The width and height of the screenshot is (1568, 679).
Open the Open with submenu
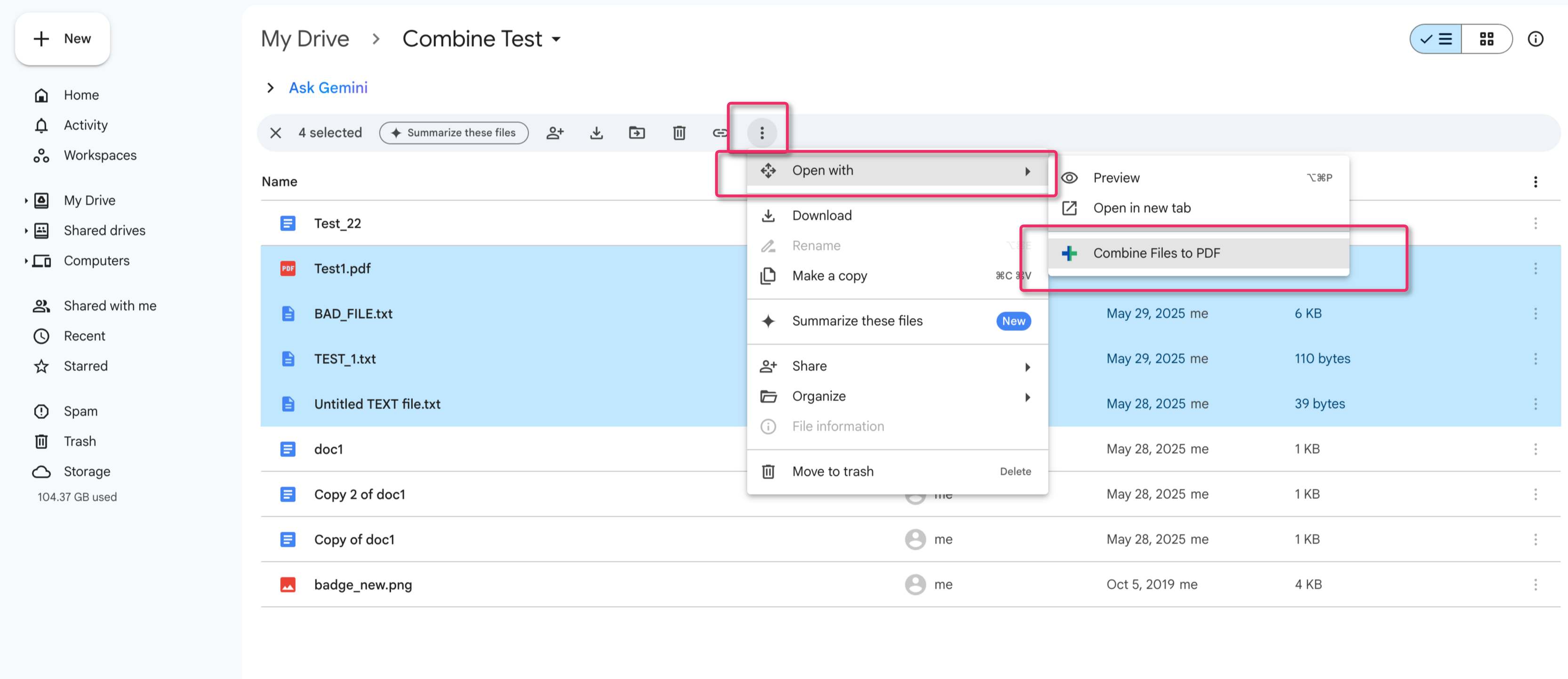click(x=897, y=171)
